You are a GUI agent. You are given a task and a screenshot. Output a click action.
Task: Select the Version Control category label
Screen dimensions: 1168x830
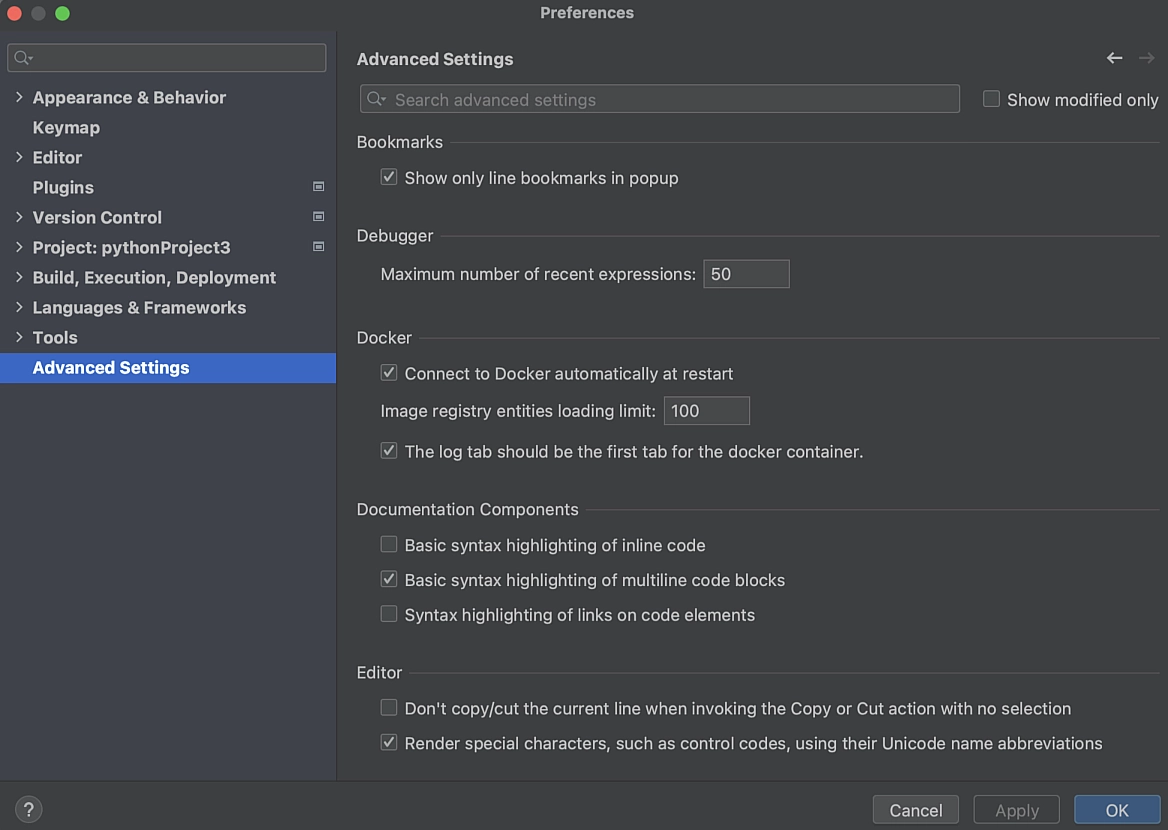coord(97,218)
